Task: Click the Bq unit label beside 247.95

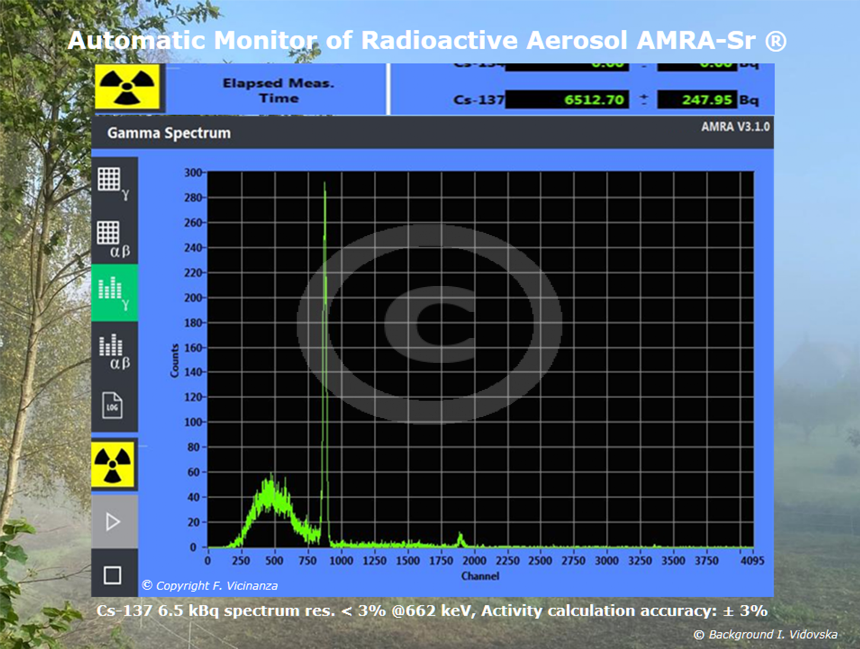Action: click(749, 100)
